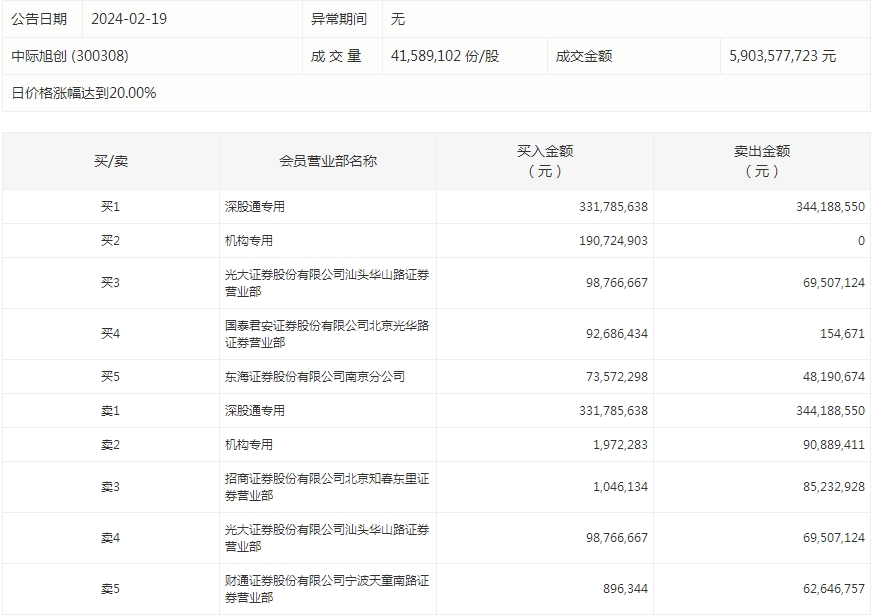This screenshot has width=871, height=615.
Task: Click sell amount 48,190,674
Action: [834, 377]
